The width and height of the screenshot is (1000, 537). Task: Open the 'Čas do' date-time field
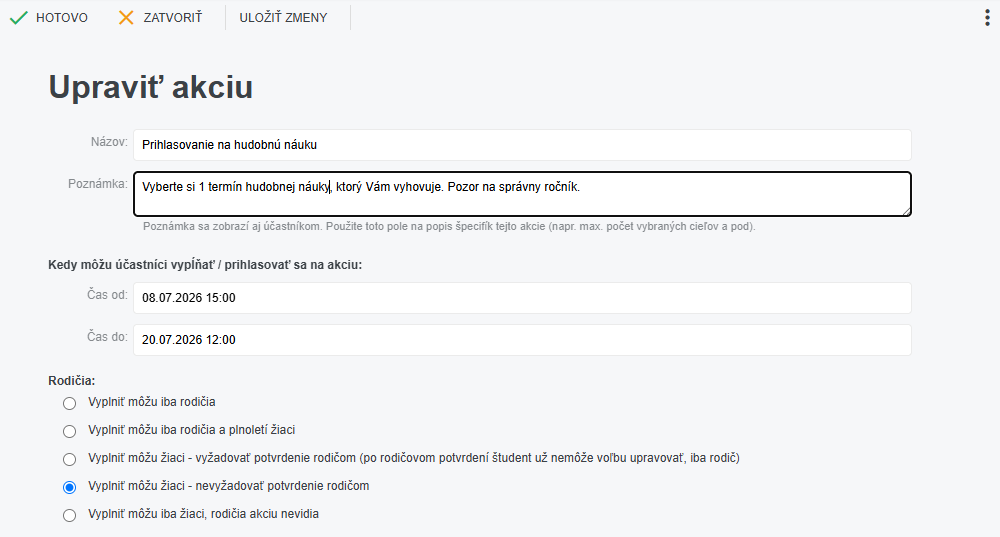[522, 340]
